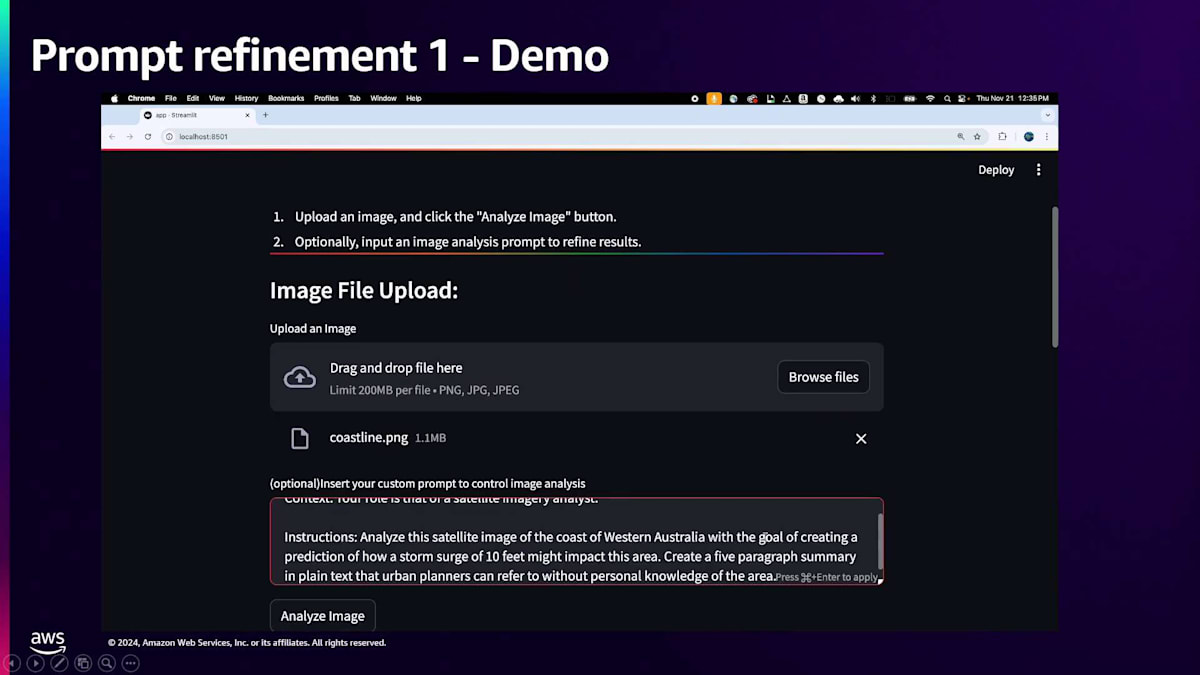The width and height of the screenshot is (1200, 675).
Task: Click the browser forward arrow
Action: point(129,136)
